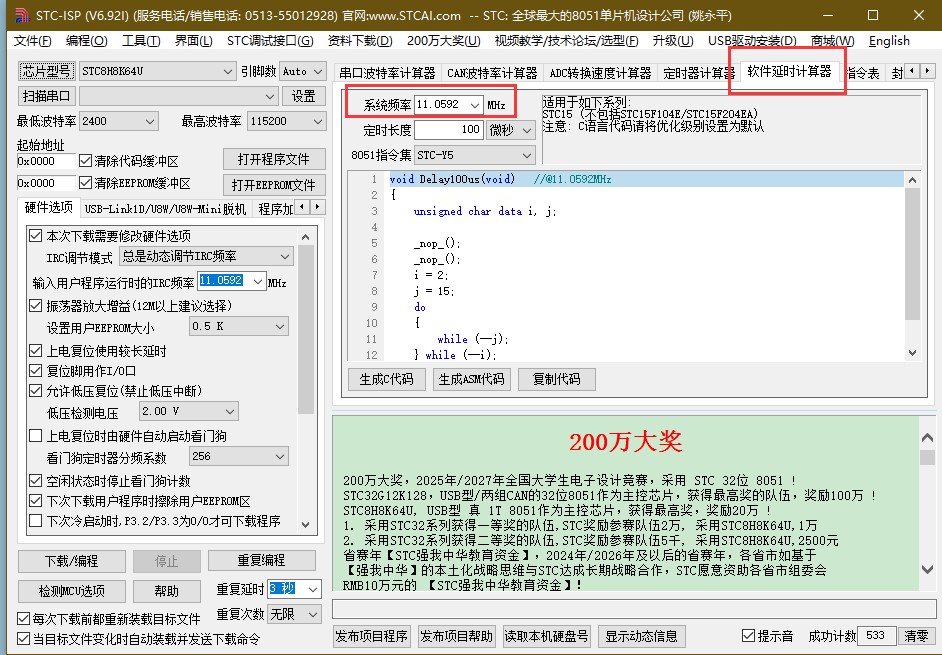Click the 芯片型号 button

pyautogui.click(x=46, y=71)
